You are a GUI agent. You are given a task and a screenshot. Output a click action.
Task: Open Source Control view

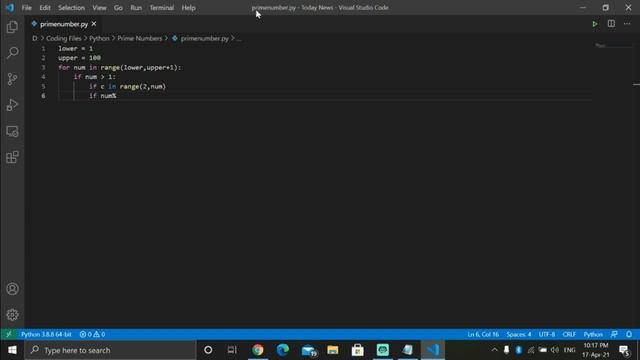(12, 79)
